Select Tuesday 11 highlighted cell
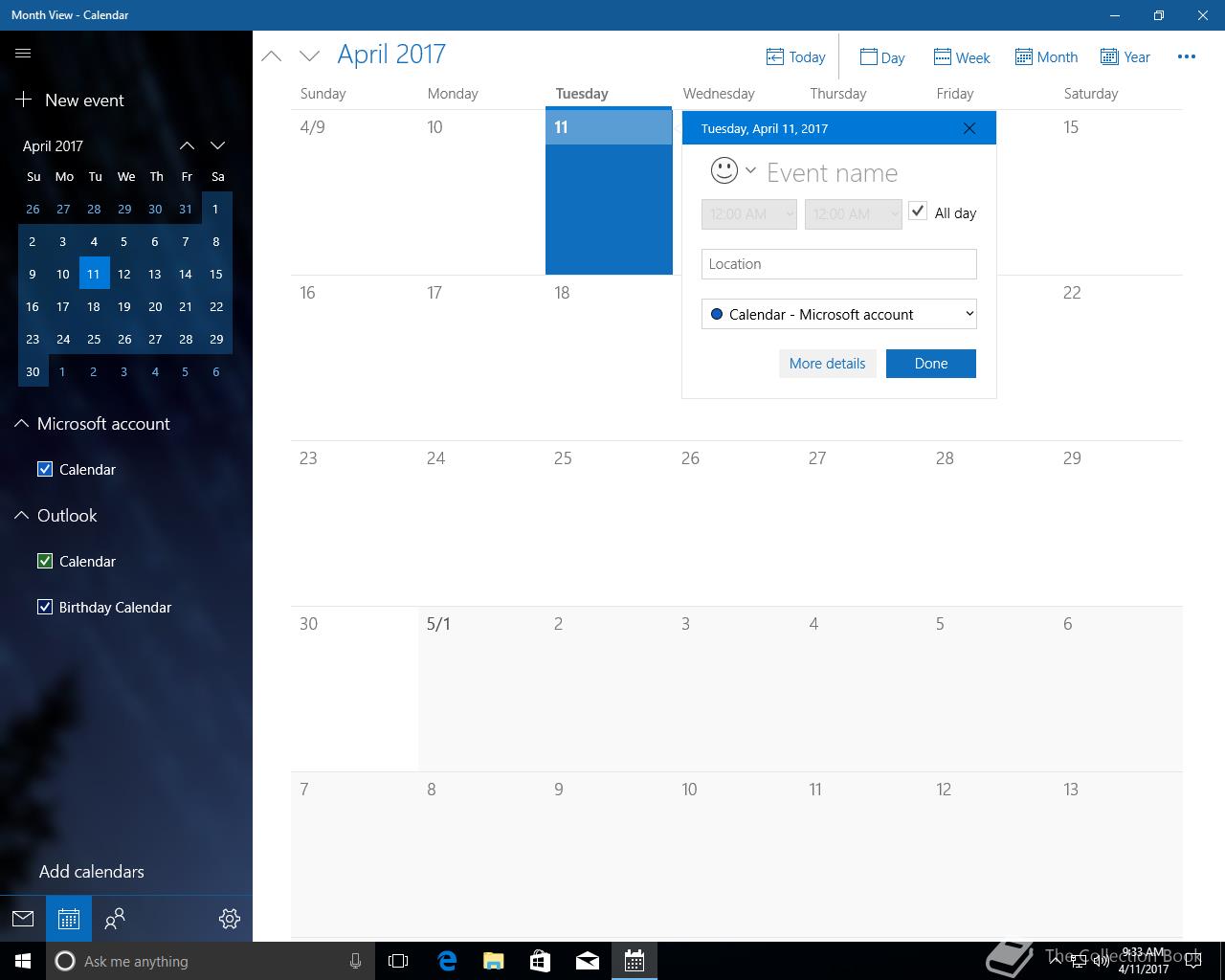Image resolution: width=1225 pixels, height=980 pixels. coord(609,192)
